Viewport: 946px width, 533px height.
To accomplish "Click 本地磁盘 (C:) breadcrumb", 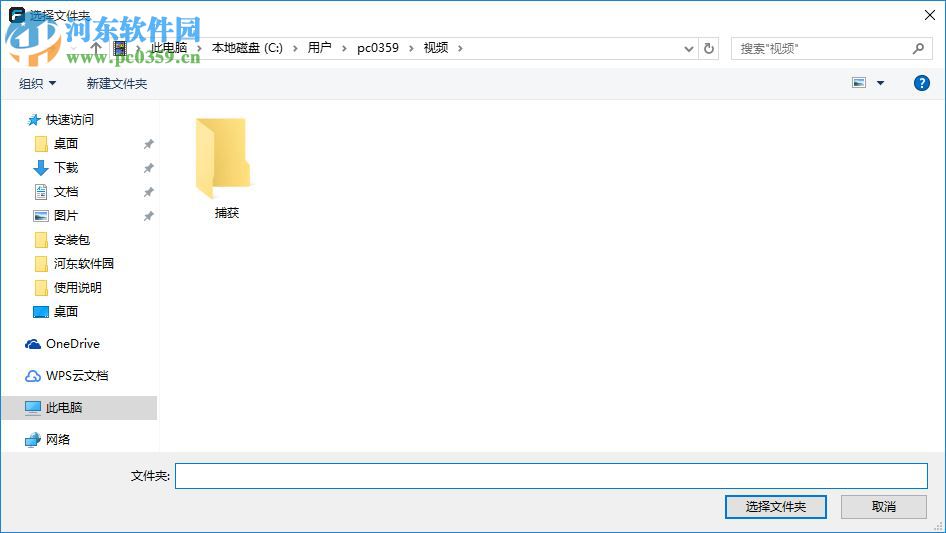I will coord(247,48).
